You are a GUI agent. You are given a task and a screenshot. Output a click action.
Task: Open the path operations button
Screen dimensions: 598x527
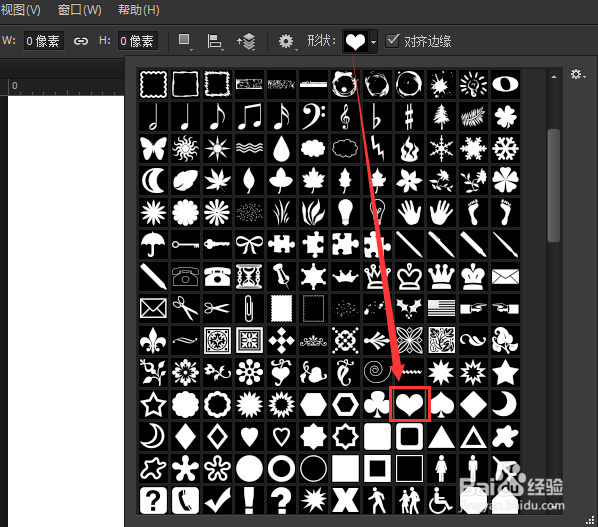pyautogui.click(x=185, y=41)
